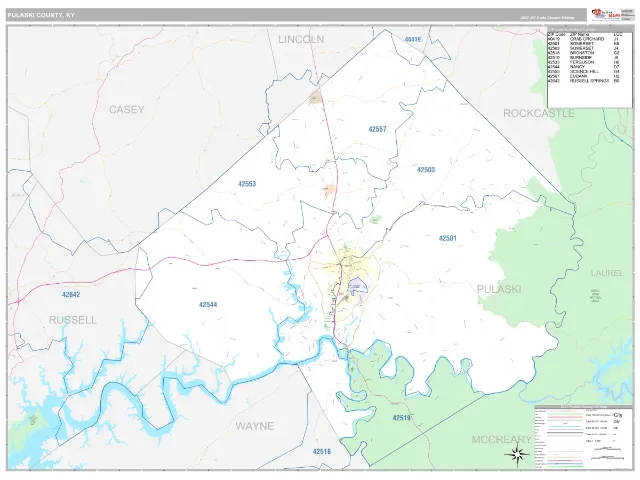Select the PULASKI county label
Screen dimensions: 640x480
499,289
